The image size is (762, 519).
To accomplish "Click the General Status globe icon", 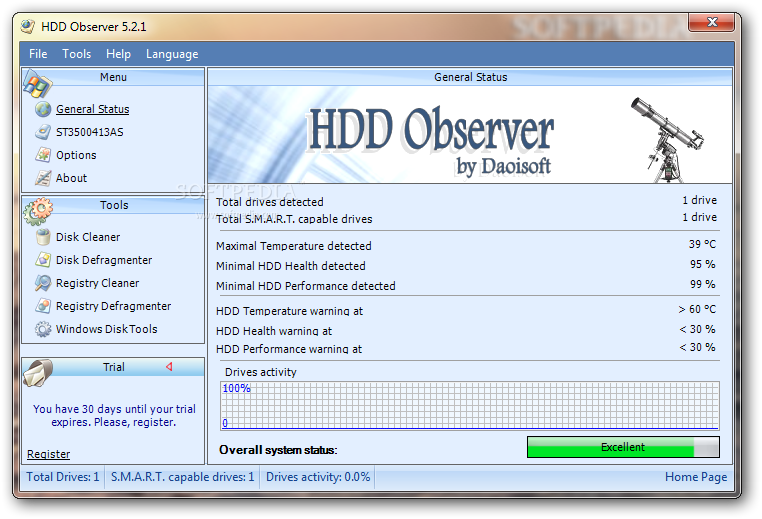I will 43,109.
